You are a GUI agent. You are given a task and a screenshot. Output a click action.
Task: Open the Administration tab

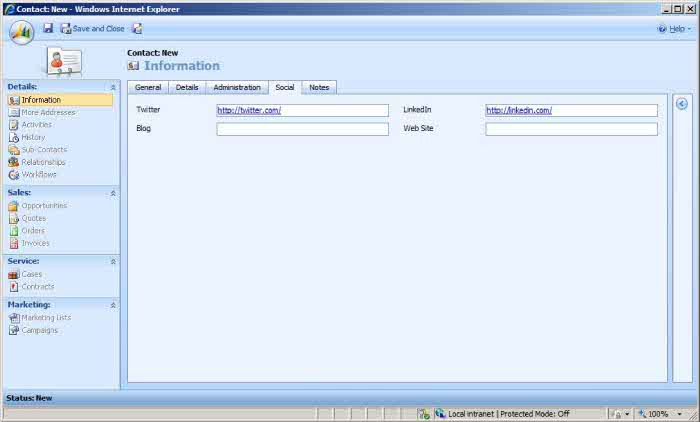point(237,88)
